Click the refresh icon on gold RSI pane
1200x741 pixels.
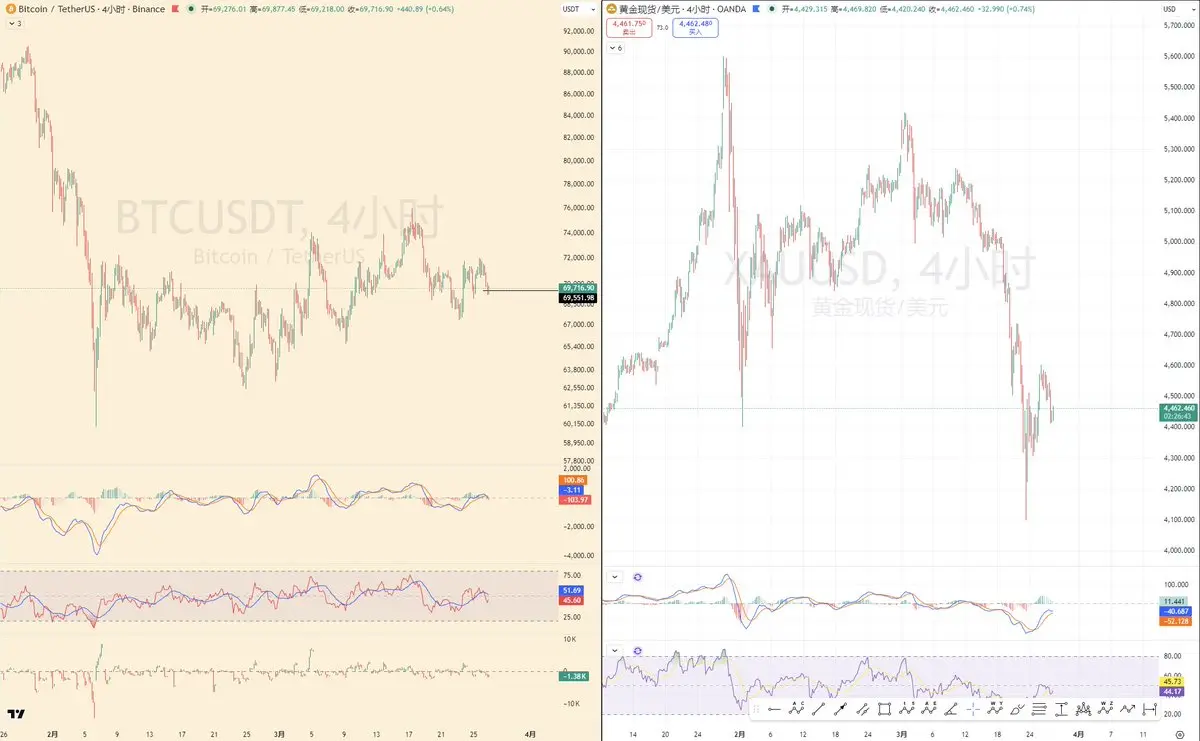coord(638,650)
